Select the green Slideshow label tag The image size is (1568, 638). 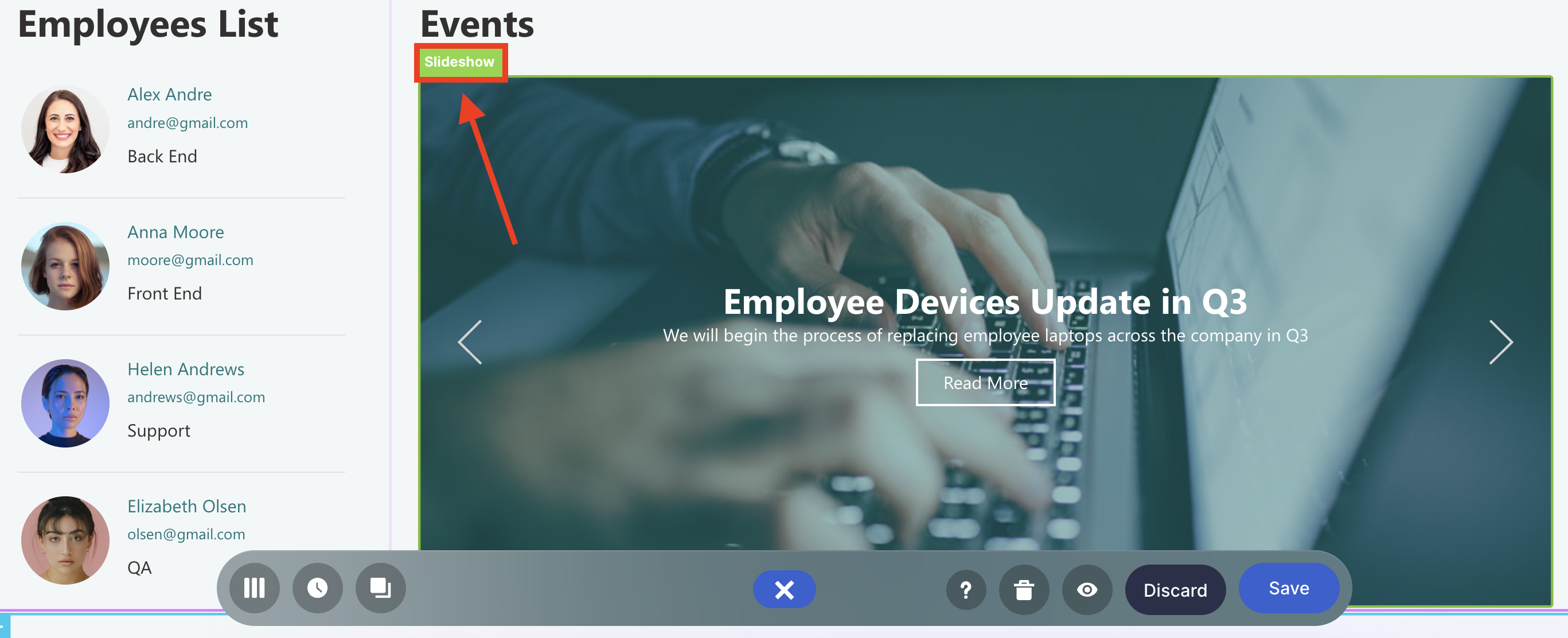(460, 62)
